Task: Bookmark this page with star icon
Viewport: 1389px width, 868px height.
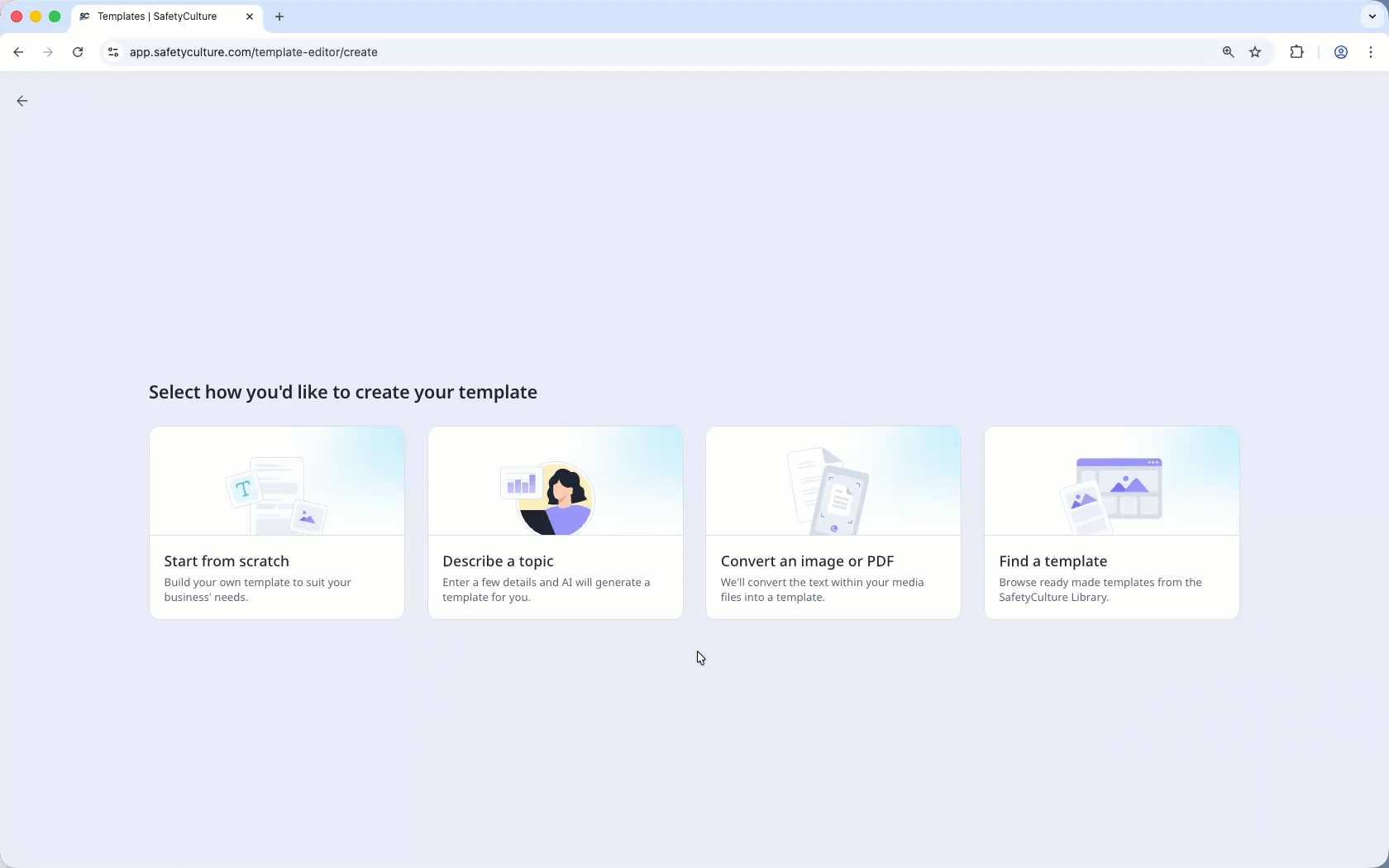Action: (x=1255, y=52)
